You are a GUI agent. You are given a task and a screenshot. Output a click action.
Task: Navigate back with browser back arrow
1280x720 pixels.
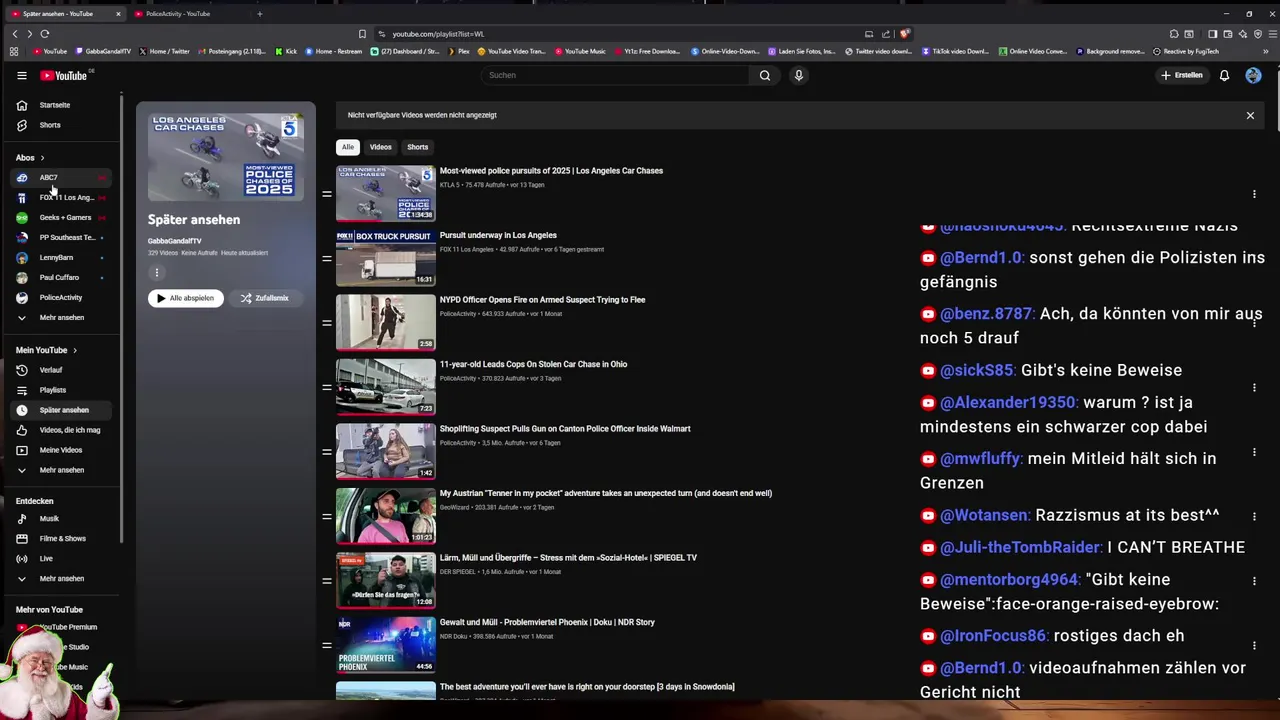pyautogui.click(x=15, y=34)
